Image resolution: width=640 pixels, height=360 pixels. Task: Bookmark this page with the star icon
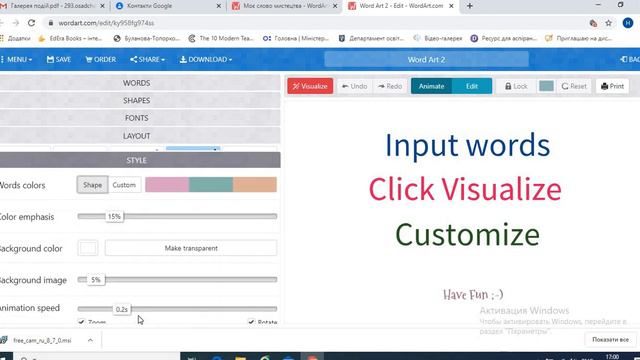[x=609, y=23]
